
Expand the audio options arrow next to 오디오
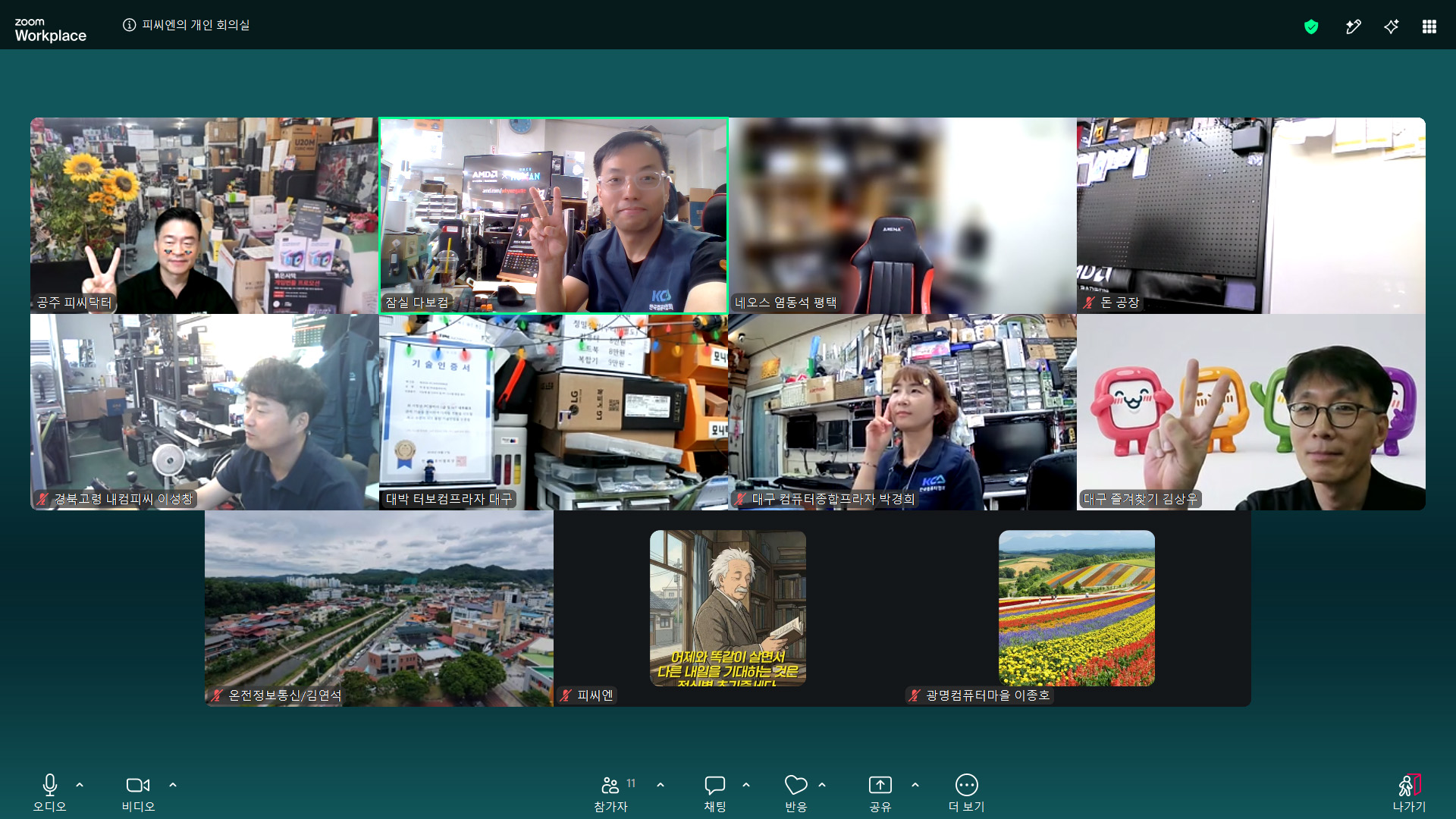tap(80, 785)
